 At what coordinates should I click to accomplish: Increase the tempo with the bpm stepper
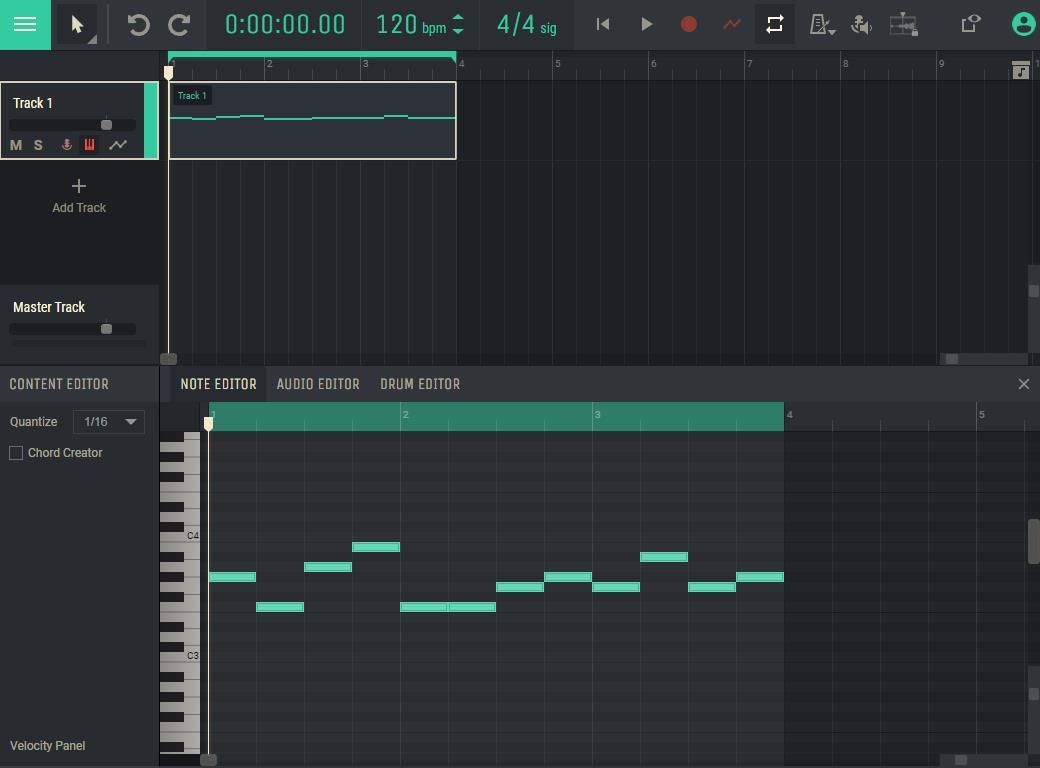click(458, 18)
